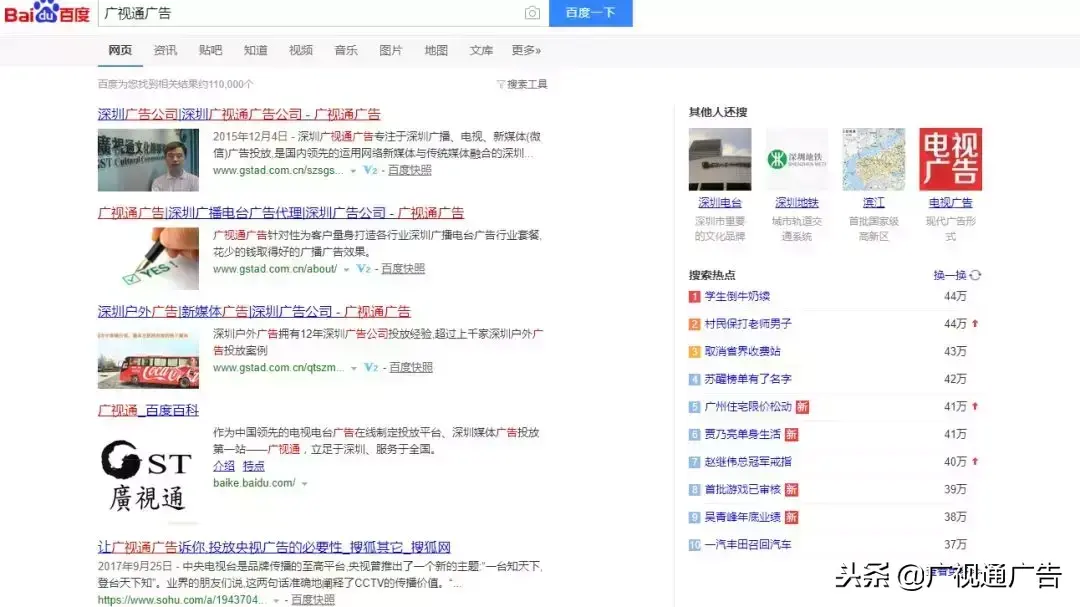The height and width of the screenshot is (607, 1080).
Task: Expand dropdown arrow next to sohu.com URL
Action: coord(276,600)
